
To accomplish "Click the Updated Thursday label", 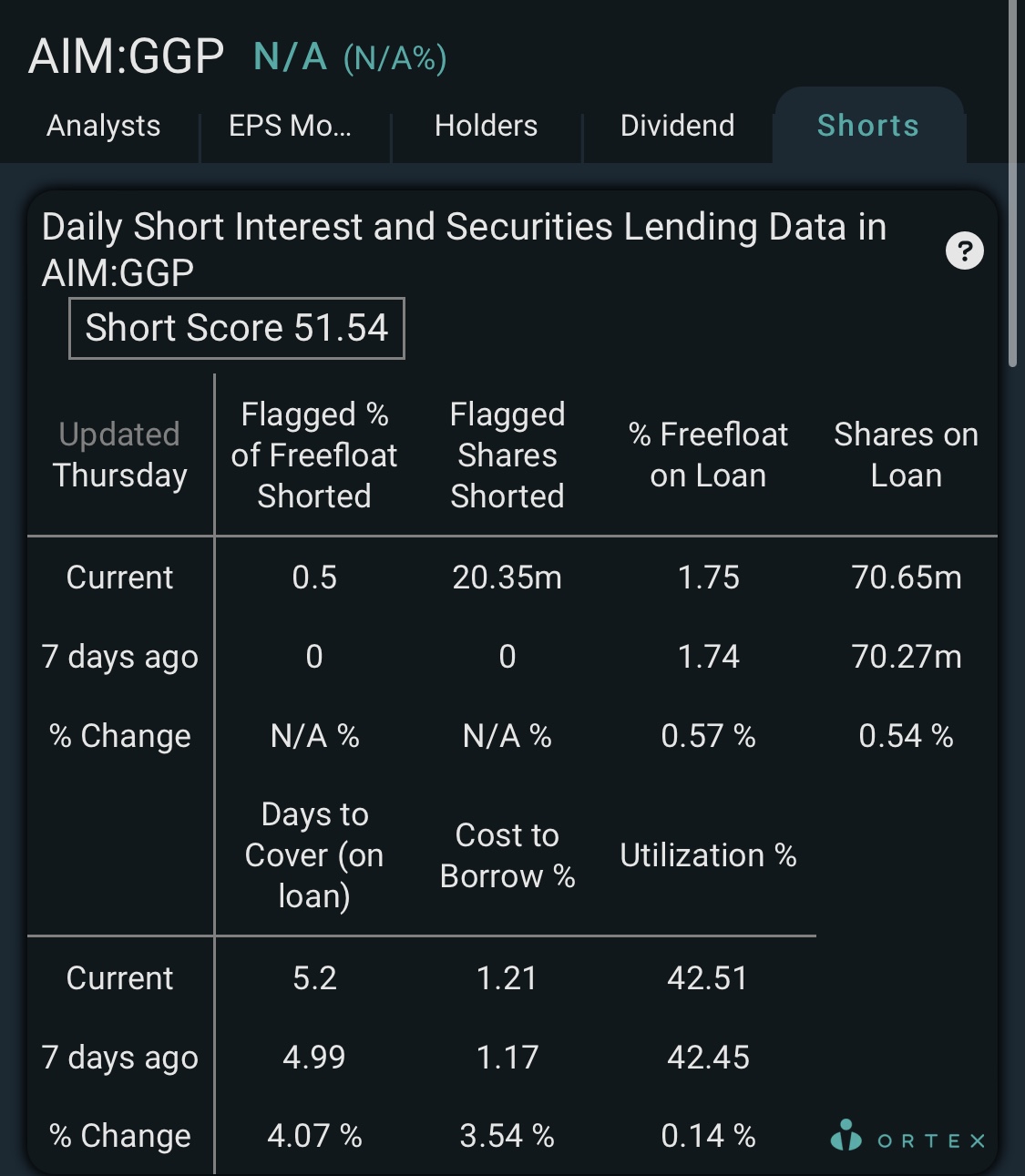I will coord(119,455).
